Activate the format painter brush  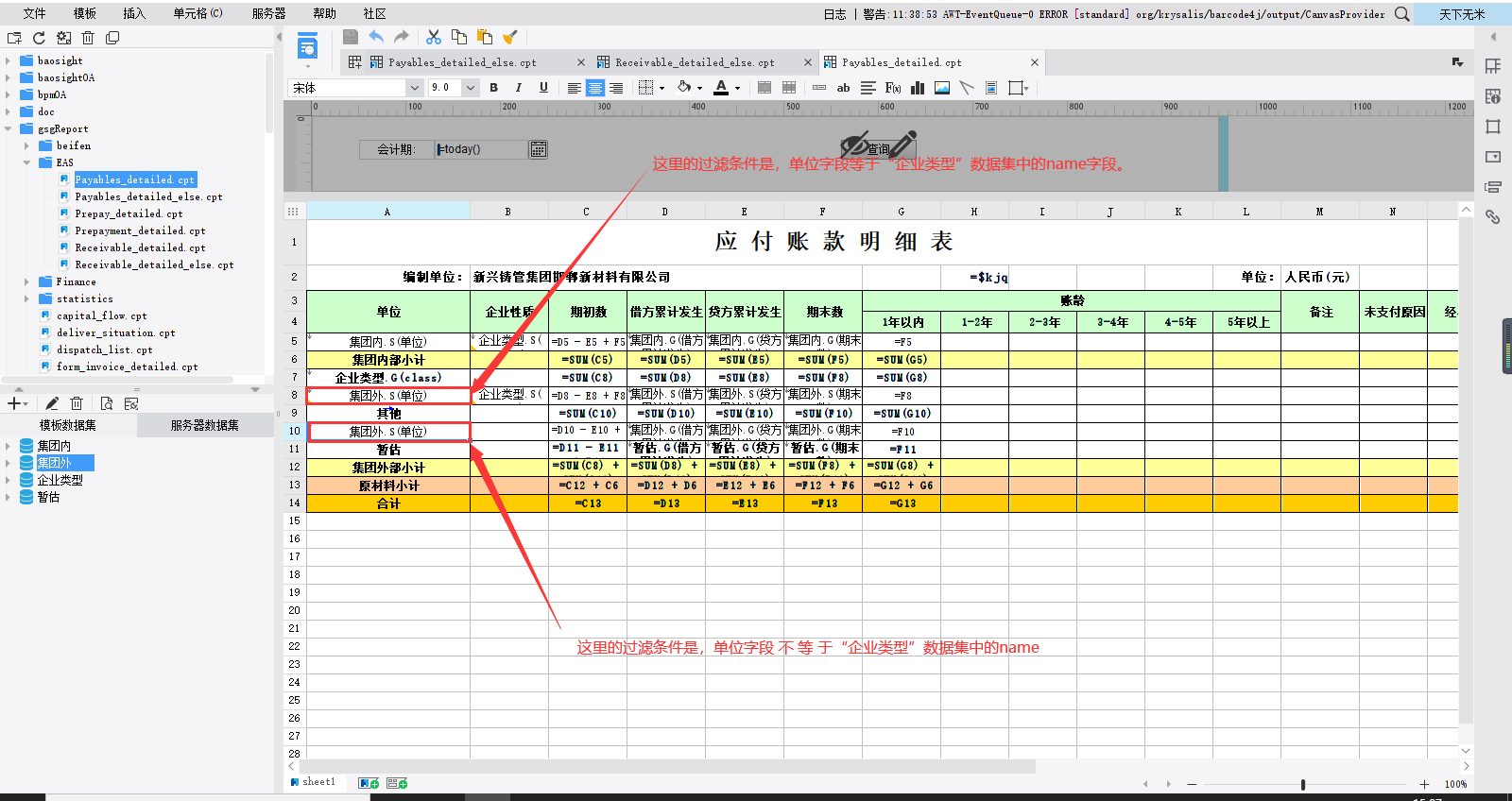tap(510, 37)
